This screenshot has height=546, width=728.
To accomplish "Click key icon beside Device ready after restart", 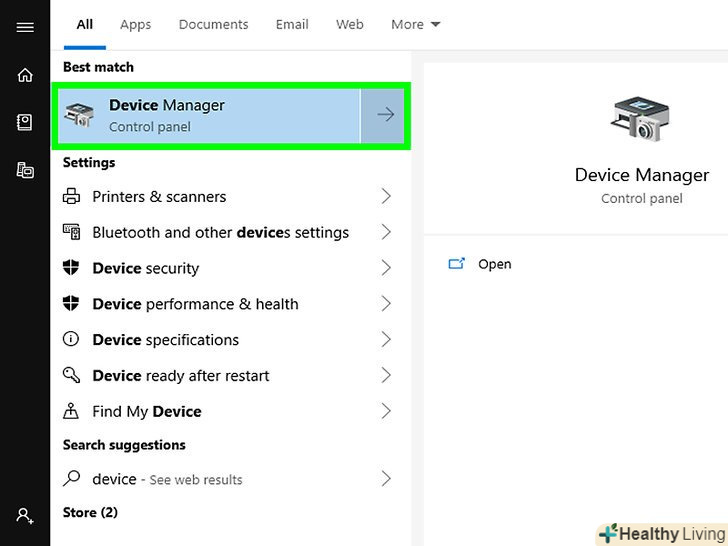I will click(x=71, y=375).
